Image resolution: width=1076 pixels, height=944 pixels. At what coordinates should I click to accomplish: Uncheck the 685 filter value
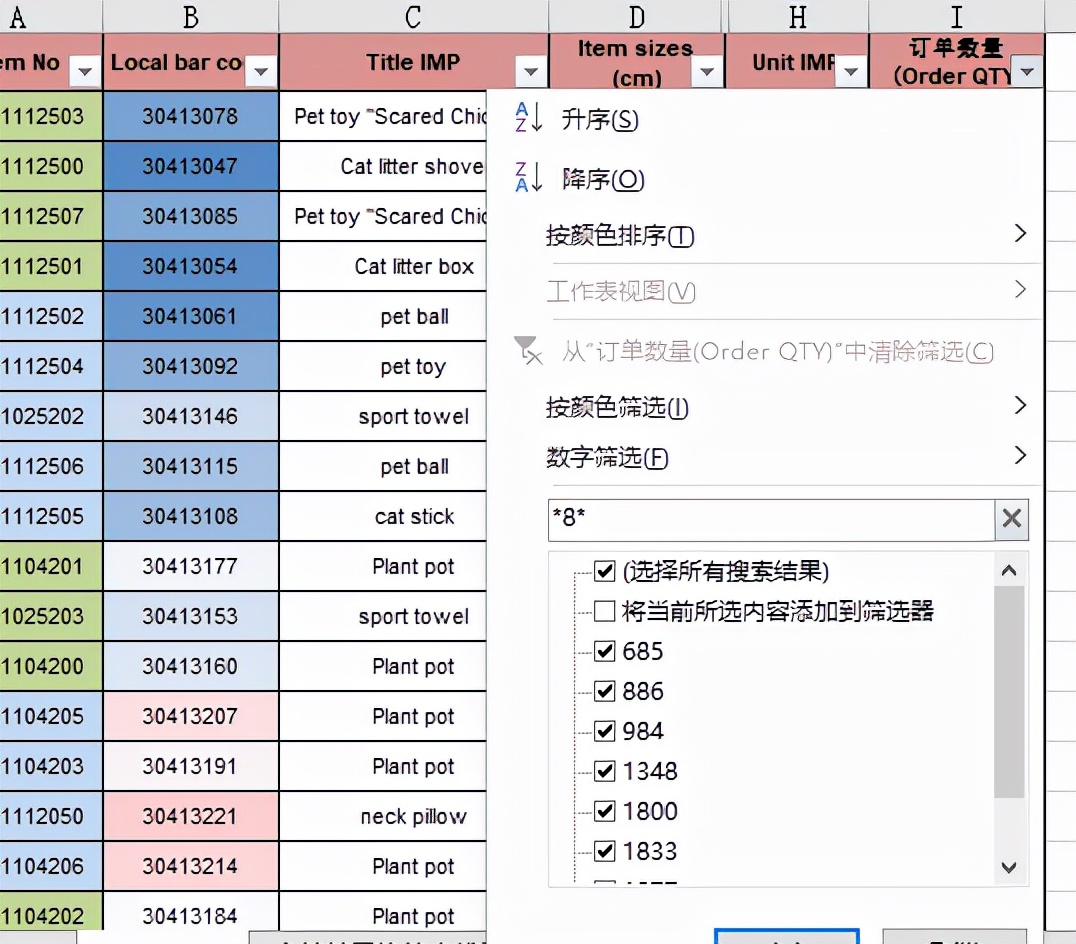coord(605,650)
